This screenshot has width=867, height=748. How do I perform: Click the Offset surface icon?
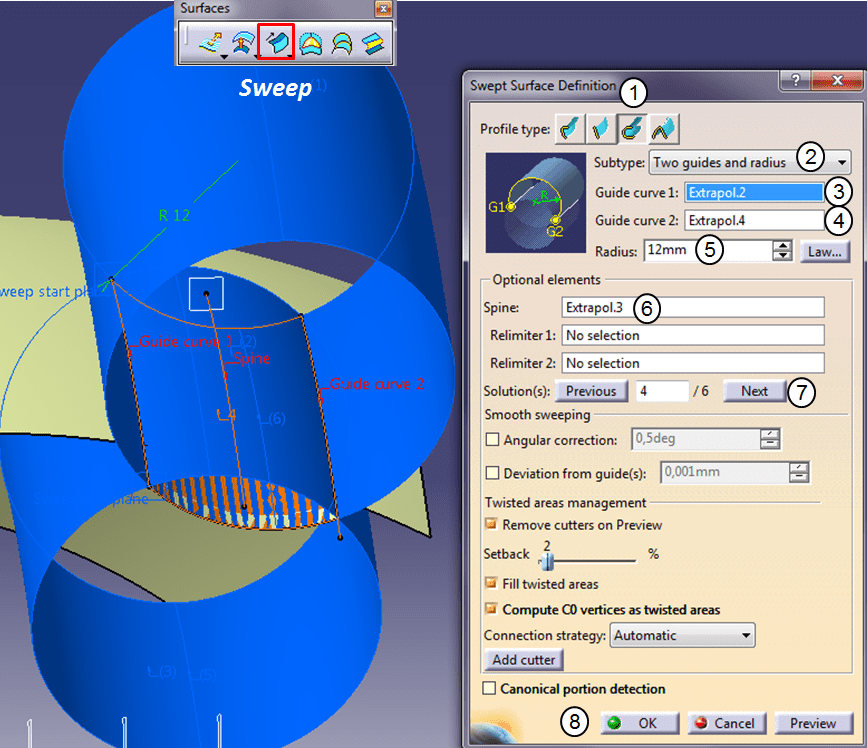point(243,41)
